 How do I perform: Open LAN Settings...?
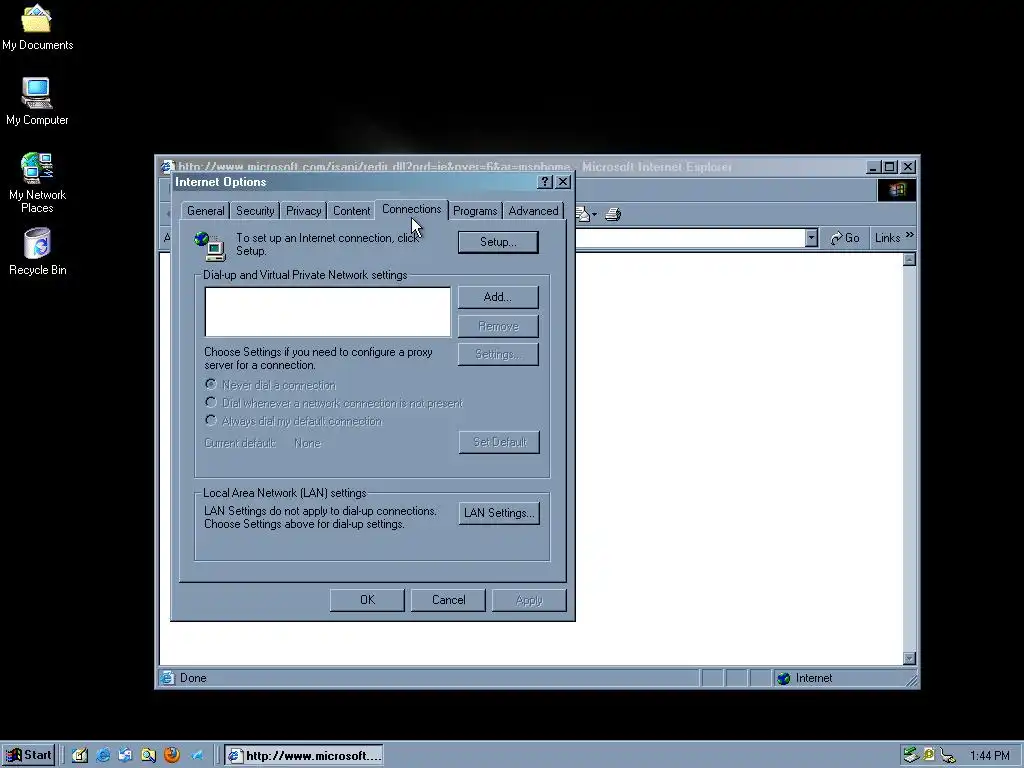click(x=499, y=513)
